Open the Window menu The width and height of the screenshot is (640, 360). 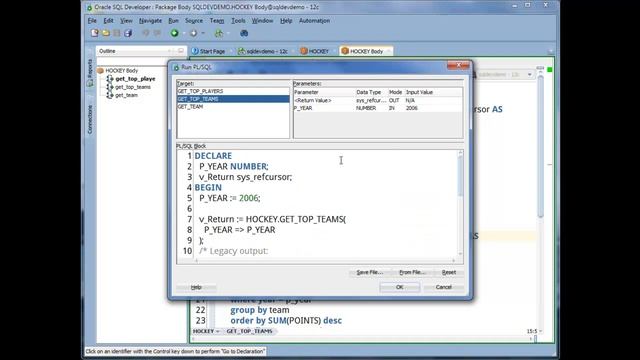pyautogui.click(x=262, y=20)
